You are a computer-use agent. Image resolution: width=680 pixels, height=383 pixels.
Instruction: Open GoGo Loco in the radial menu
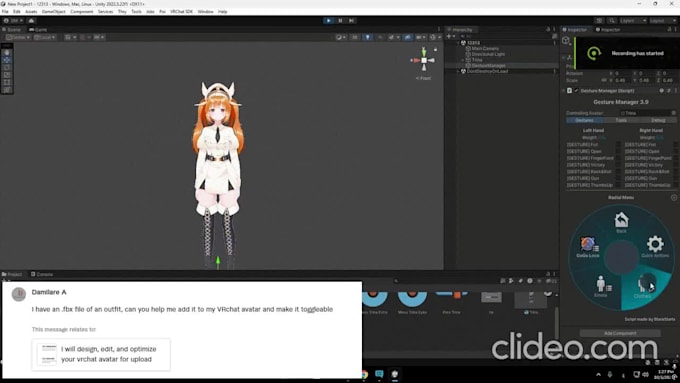[x=588, y=247]
